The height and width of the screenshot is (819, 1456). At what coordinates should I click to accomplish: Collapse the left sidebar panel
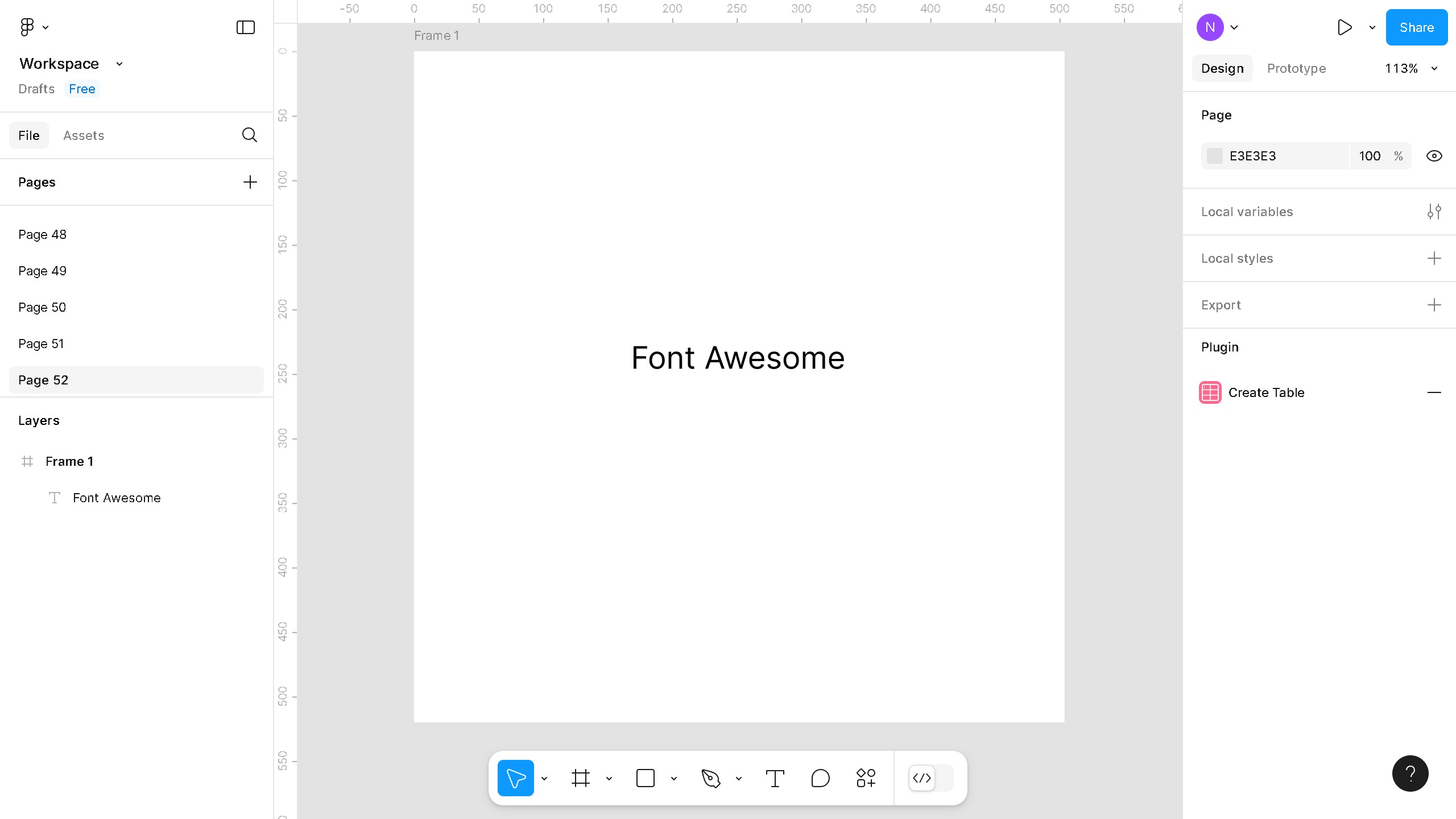click(x=245, y=27)
